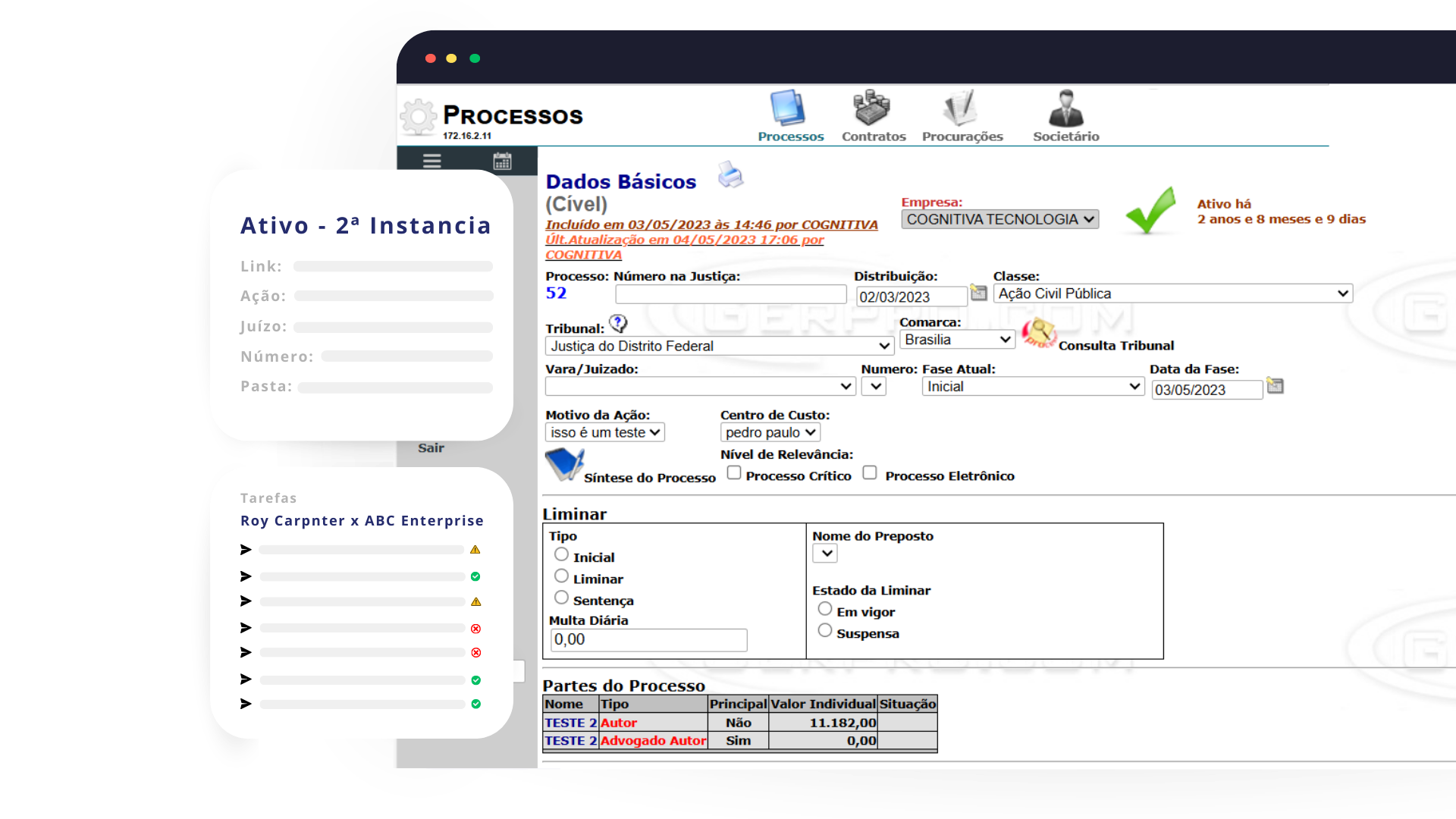Choose Em vigor for Estado da Liminar

825,609
